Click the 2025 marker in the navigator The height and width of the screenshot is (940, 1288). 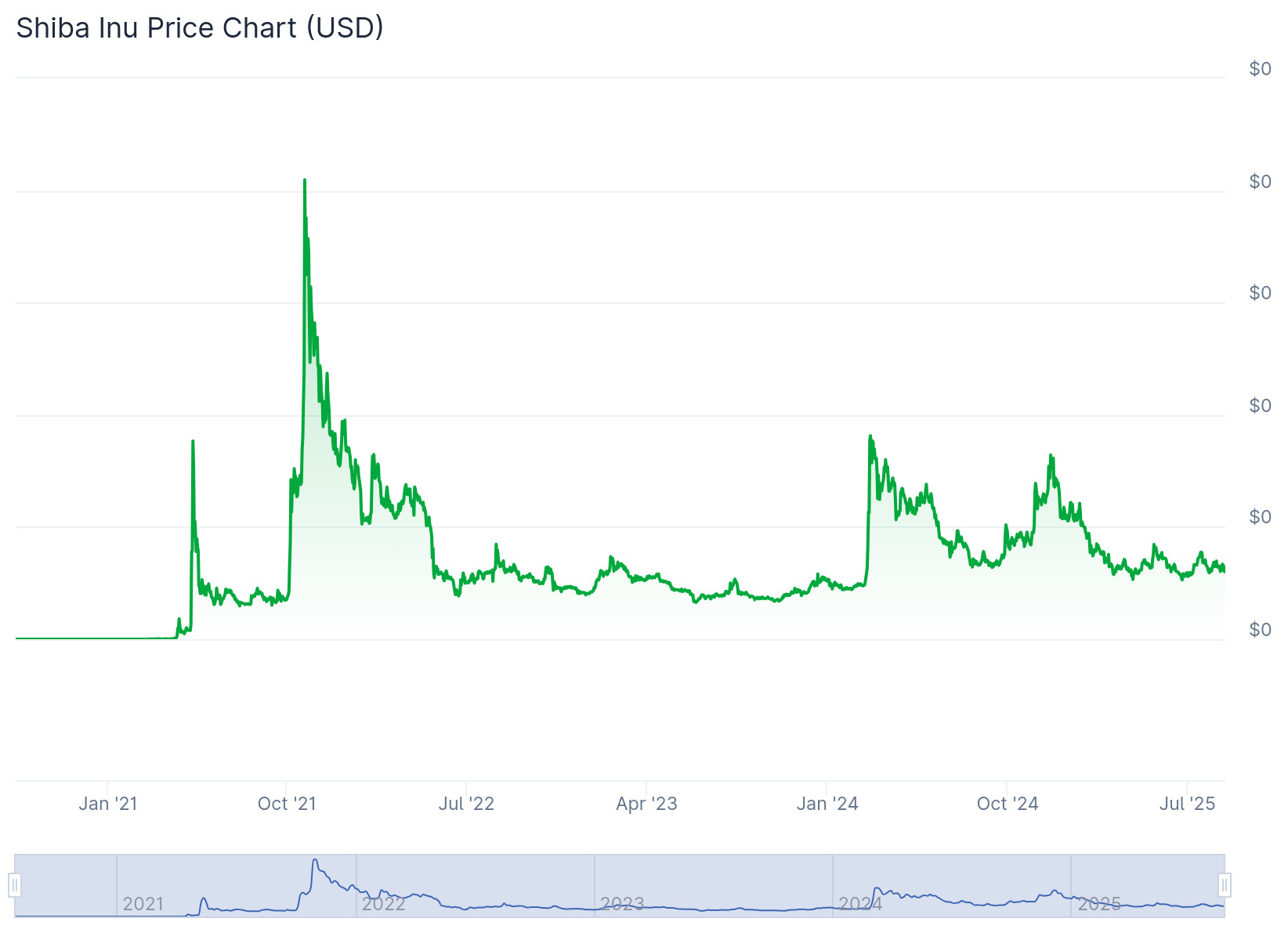(x=1099, y=904)
